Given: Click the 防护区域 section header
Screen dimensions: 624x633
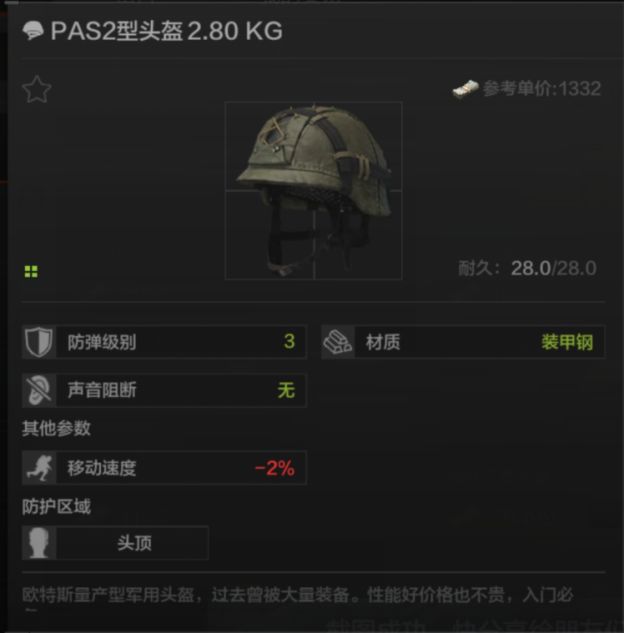Looking at the screenshot, I should click(x=57, y=506).
